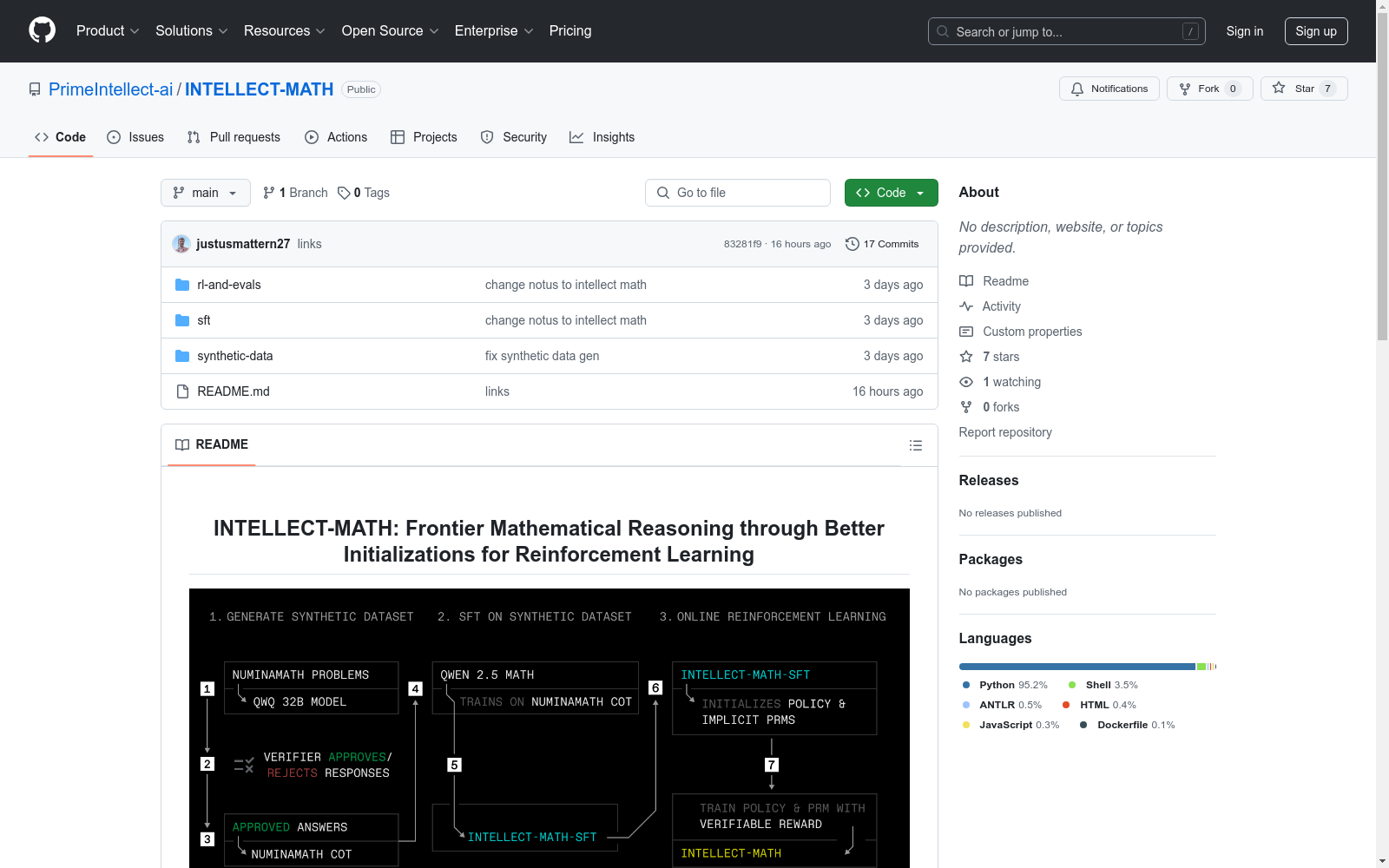Switch to the Insights tab

[602, 137]
